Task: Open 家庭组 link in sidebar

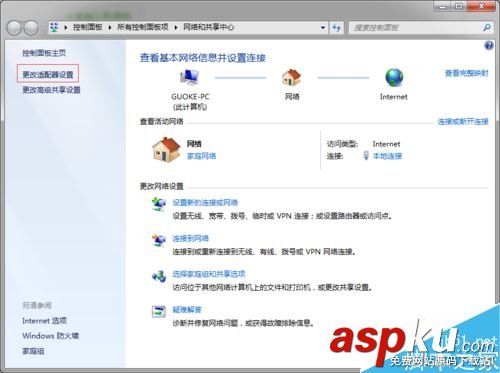Action: pyautogui.click(x=33, y=351)
